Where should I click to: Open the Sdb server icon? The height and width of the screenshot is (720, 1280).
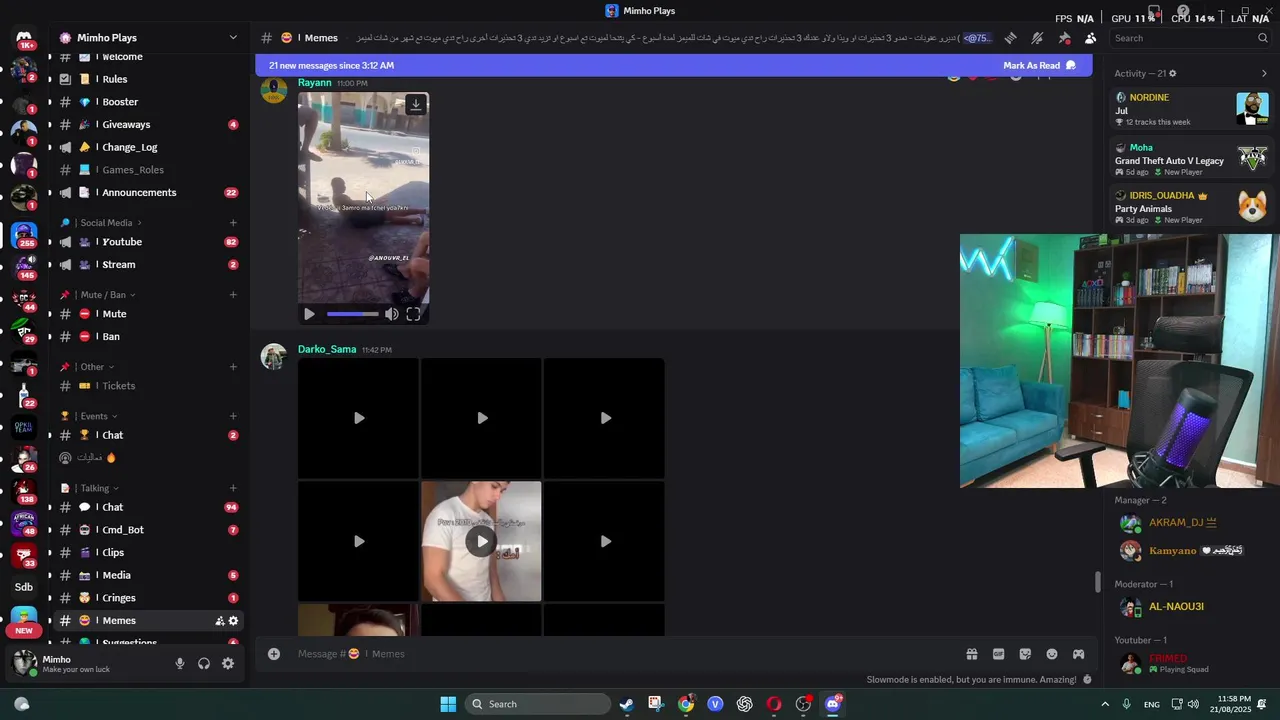pyautogui.click(x=24, y=587)
